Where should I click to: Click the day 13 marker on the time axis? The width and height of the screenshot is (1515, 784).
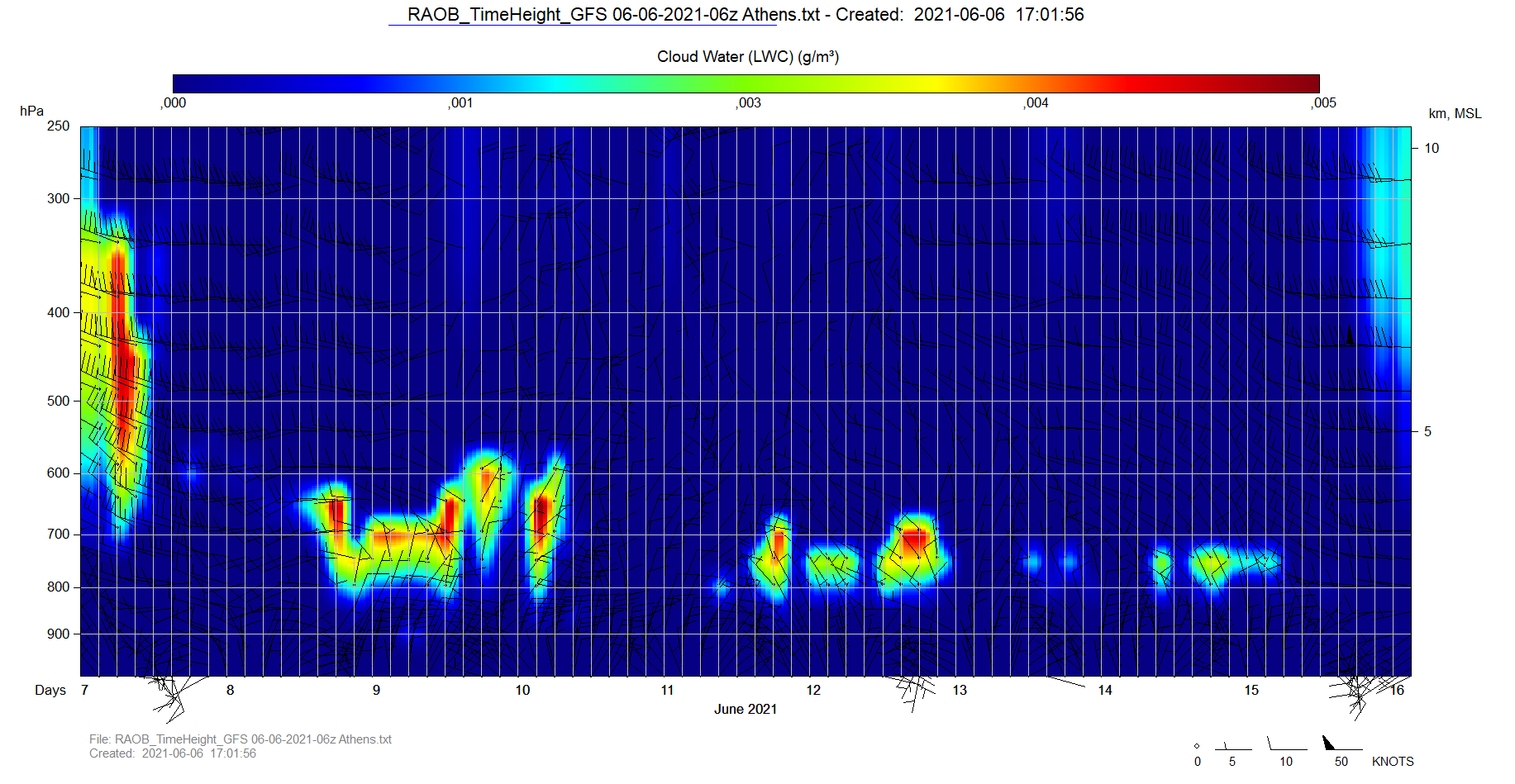(x=959, y=691)
